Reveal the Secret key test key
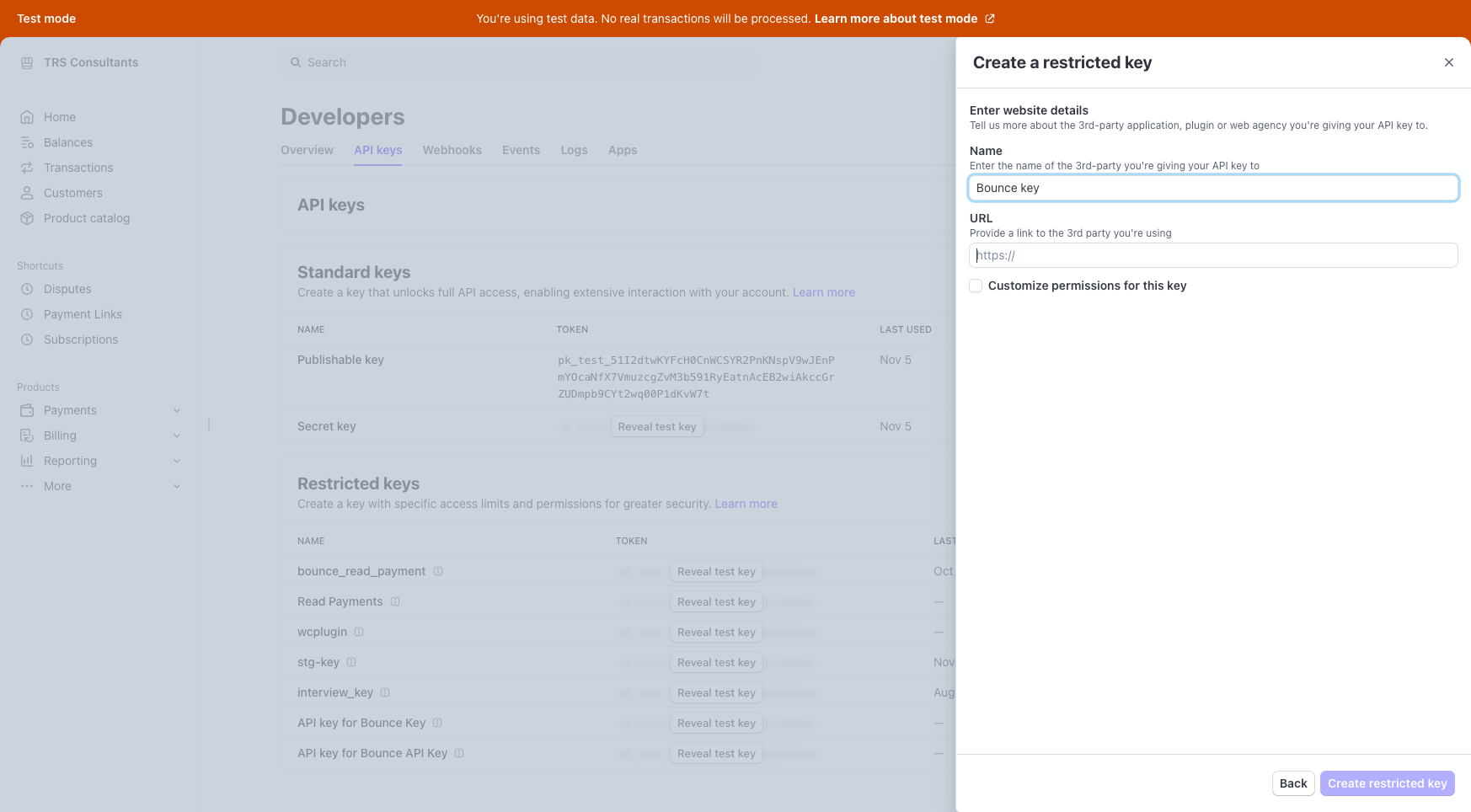 pyautogui.click(x=657, y=427)
